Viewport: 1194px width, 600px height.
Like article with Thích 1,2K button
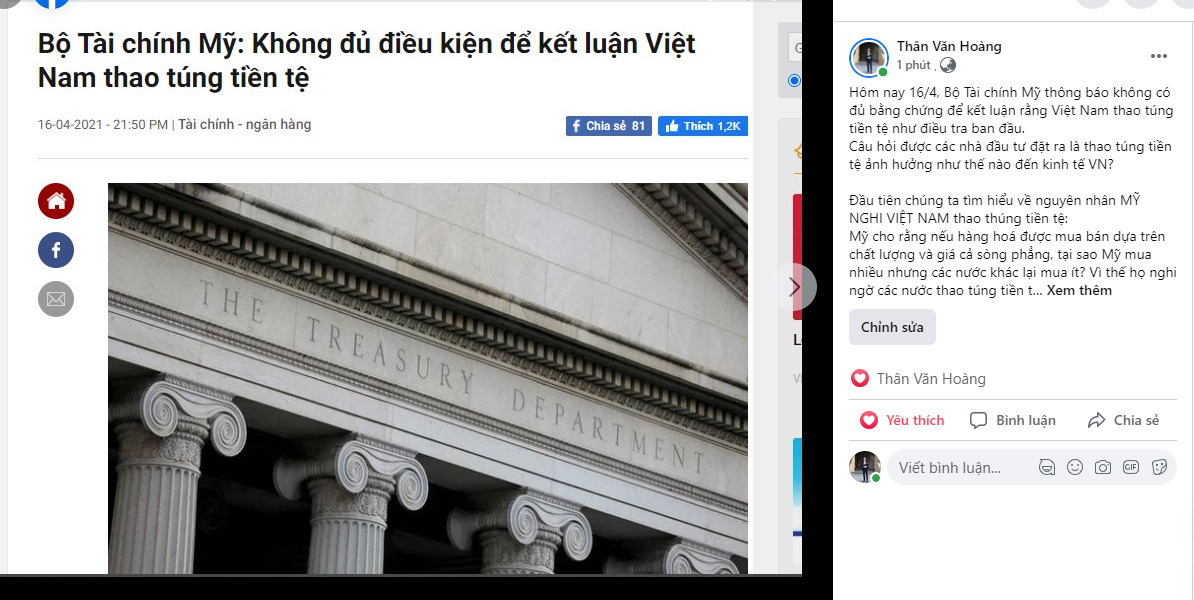(x=703, y=126)
